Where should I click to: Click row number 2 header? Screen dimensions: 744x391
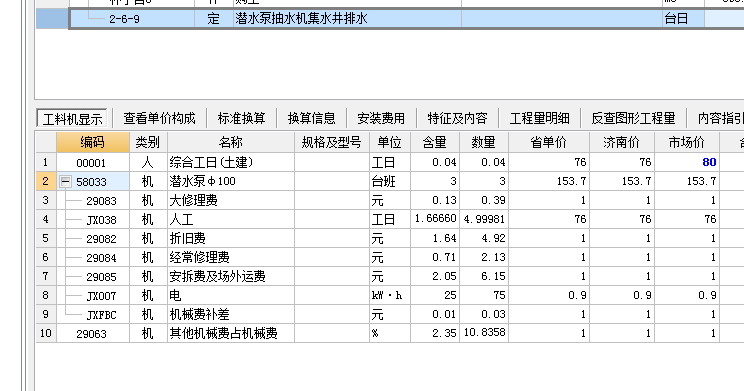pos(46,181)
